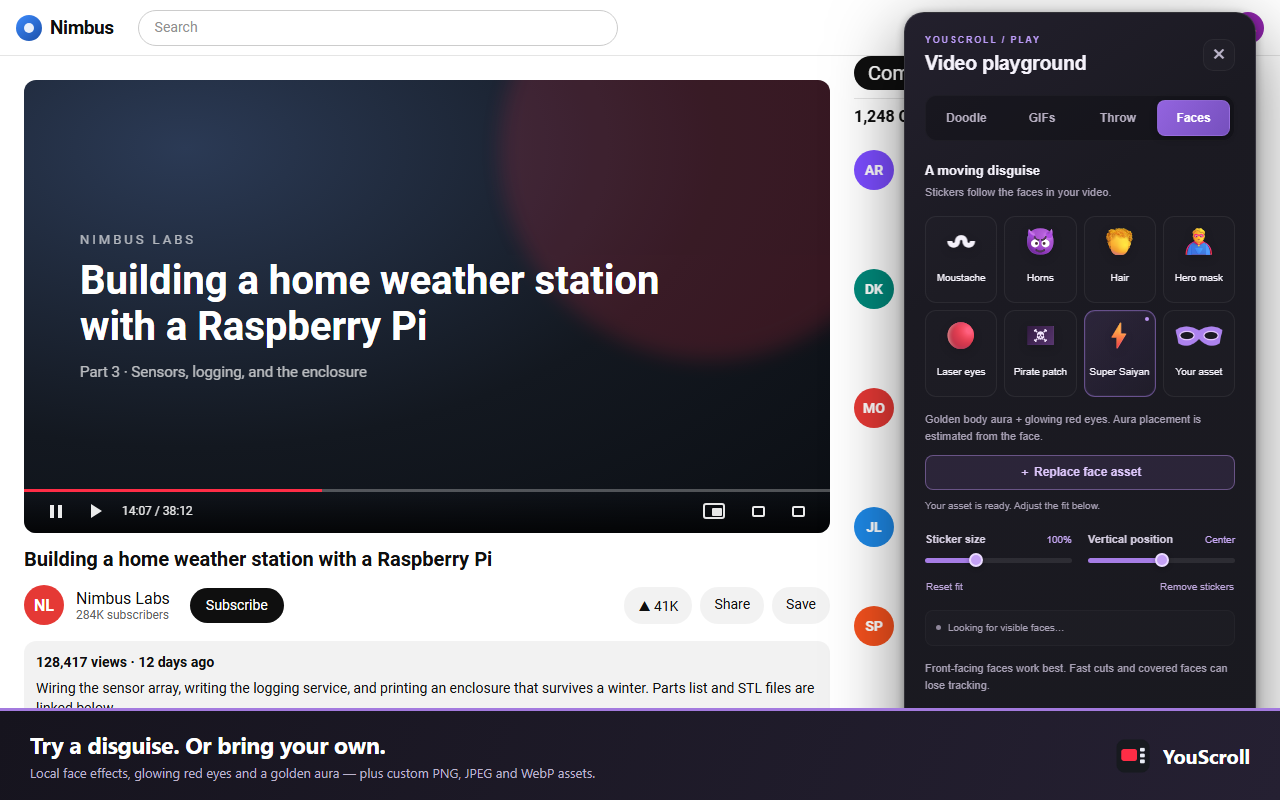The height and width of the screenshot is (800, 1280).
Task: Click the Share button
Action: point(732,605)
